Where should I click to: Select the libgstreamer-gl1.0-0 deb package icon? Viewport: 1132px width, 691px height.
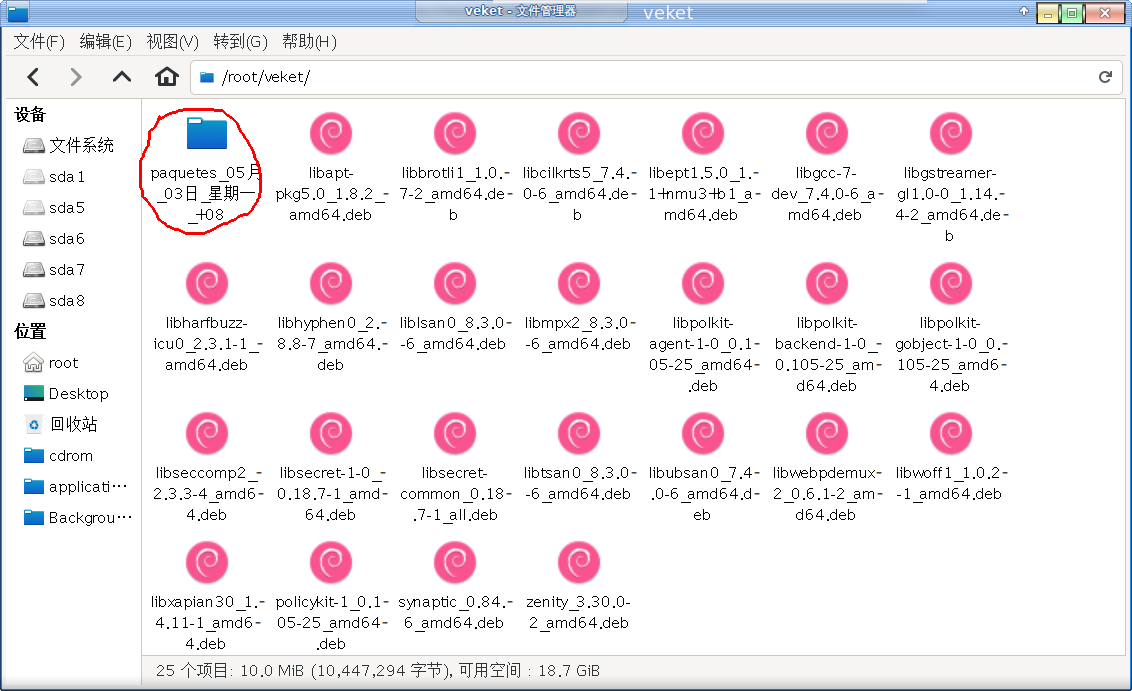[951, 134]
